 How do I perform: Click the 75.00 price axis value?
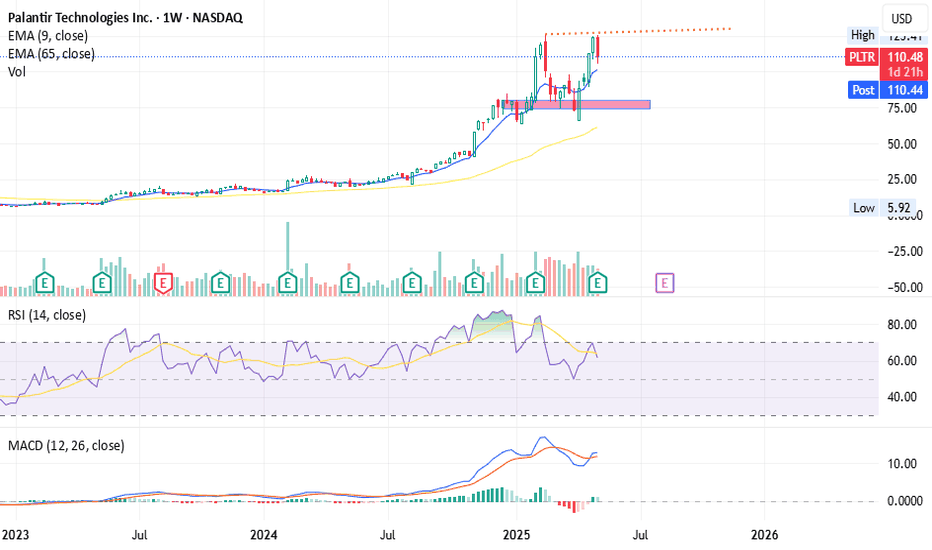(902, 108)
